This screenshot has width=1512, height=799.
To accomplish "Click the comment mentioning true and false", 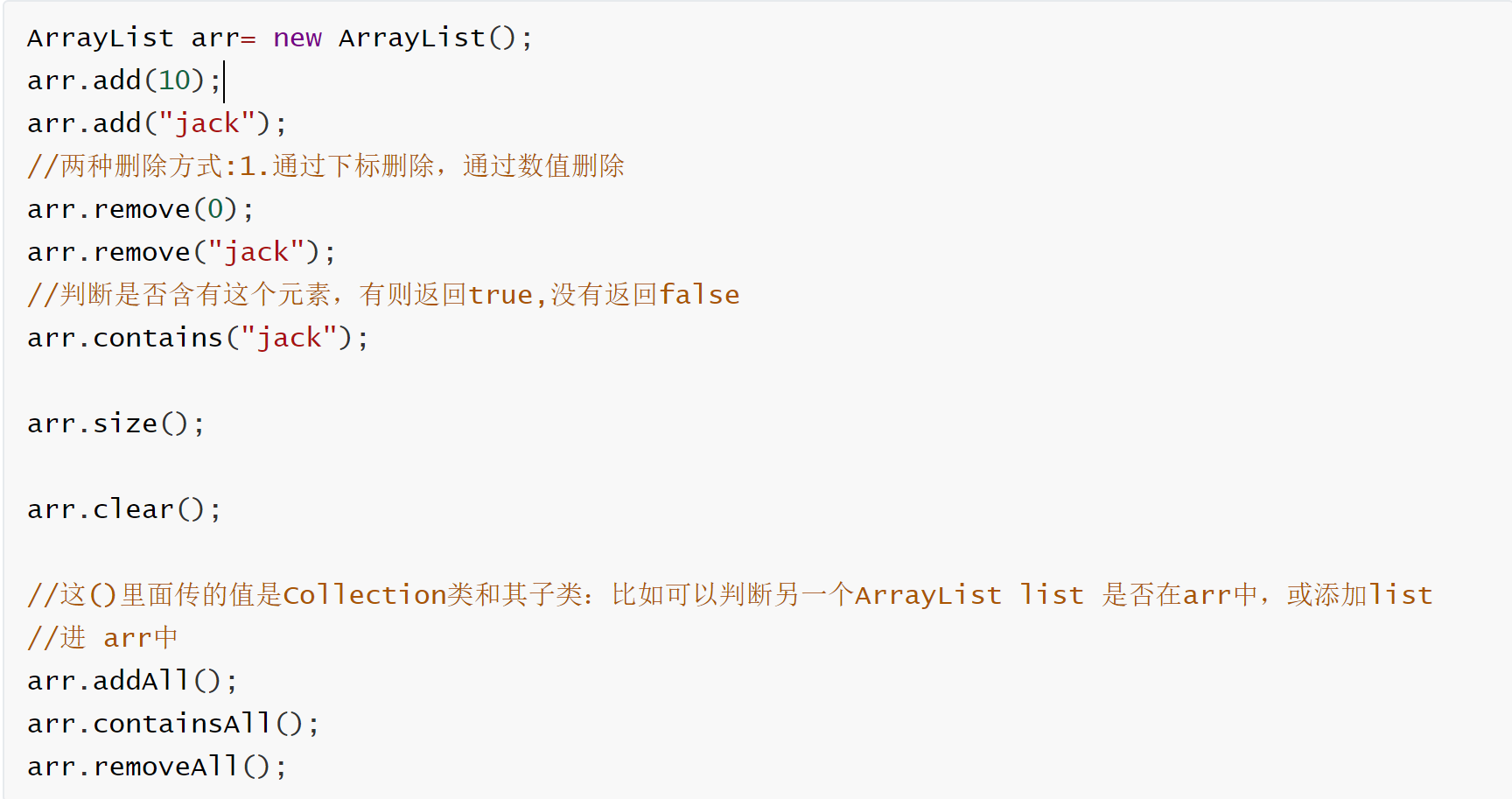I will [x=383, y=295].
